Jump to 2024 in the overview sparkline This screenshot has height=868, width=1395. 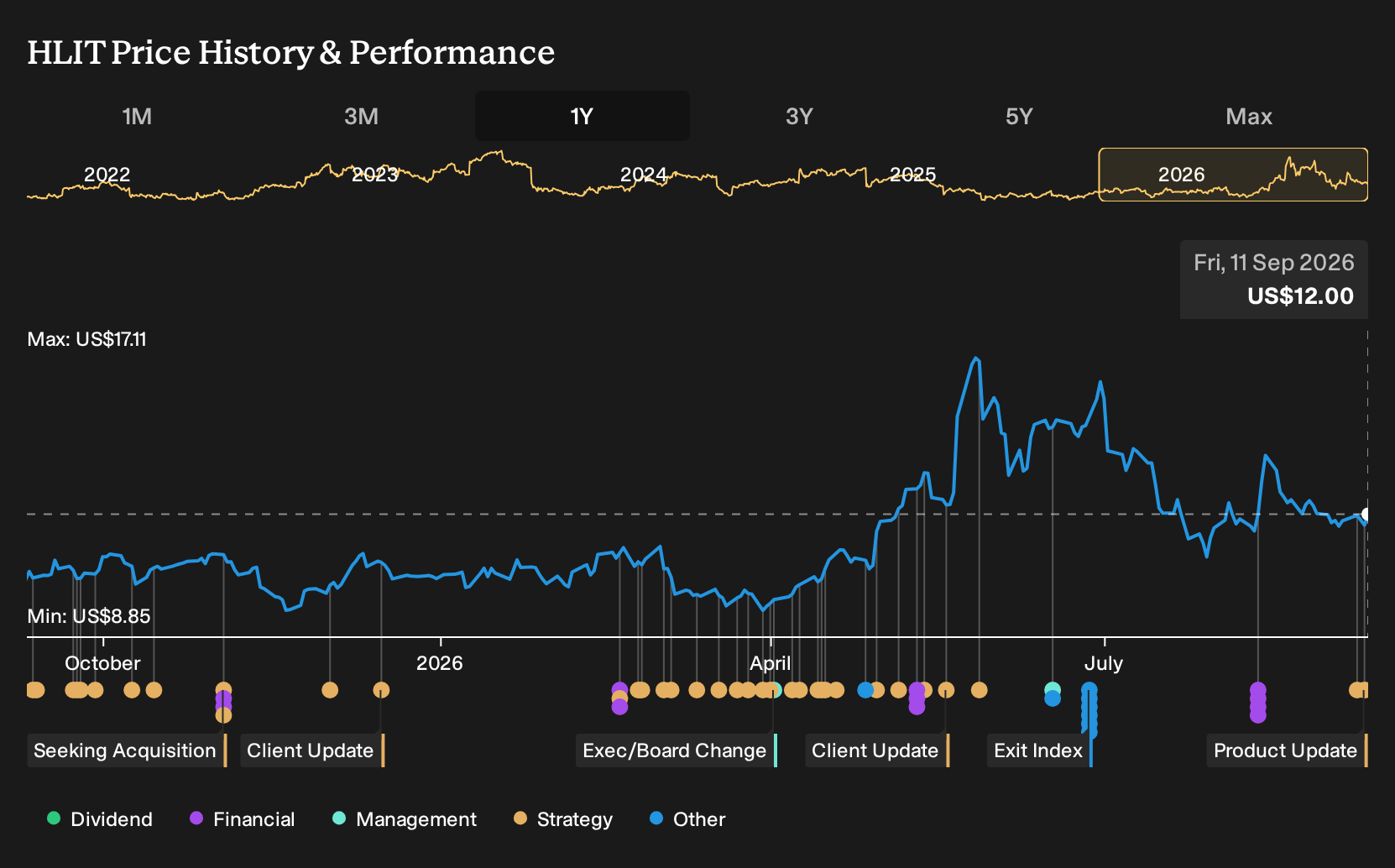point(644,175)
